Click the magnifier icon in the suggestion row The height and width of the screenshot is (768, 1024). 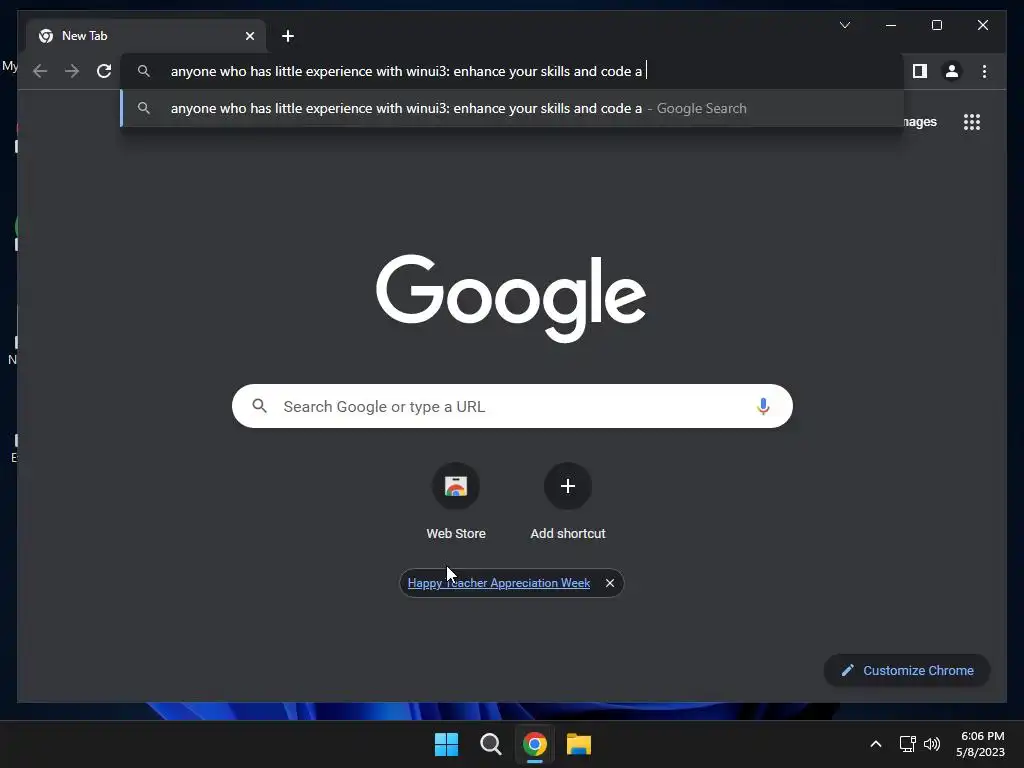coord(144,108)
